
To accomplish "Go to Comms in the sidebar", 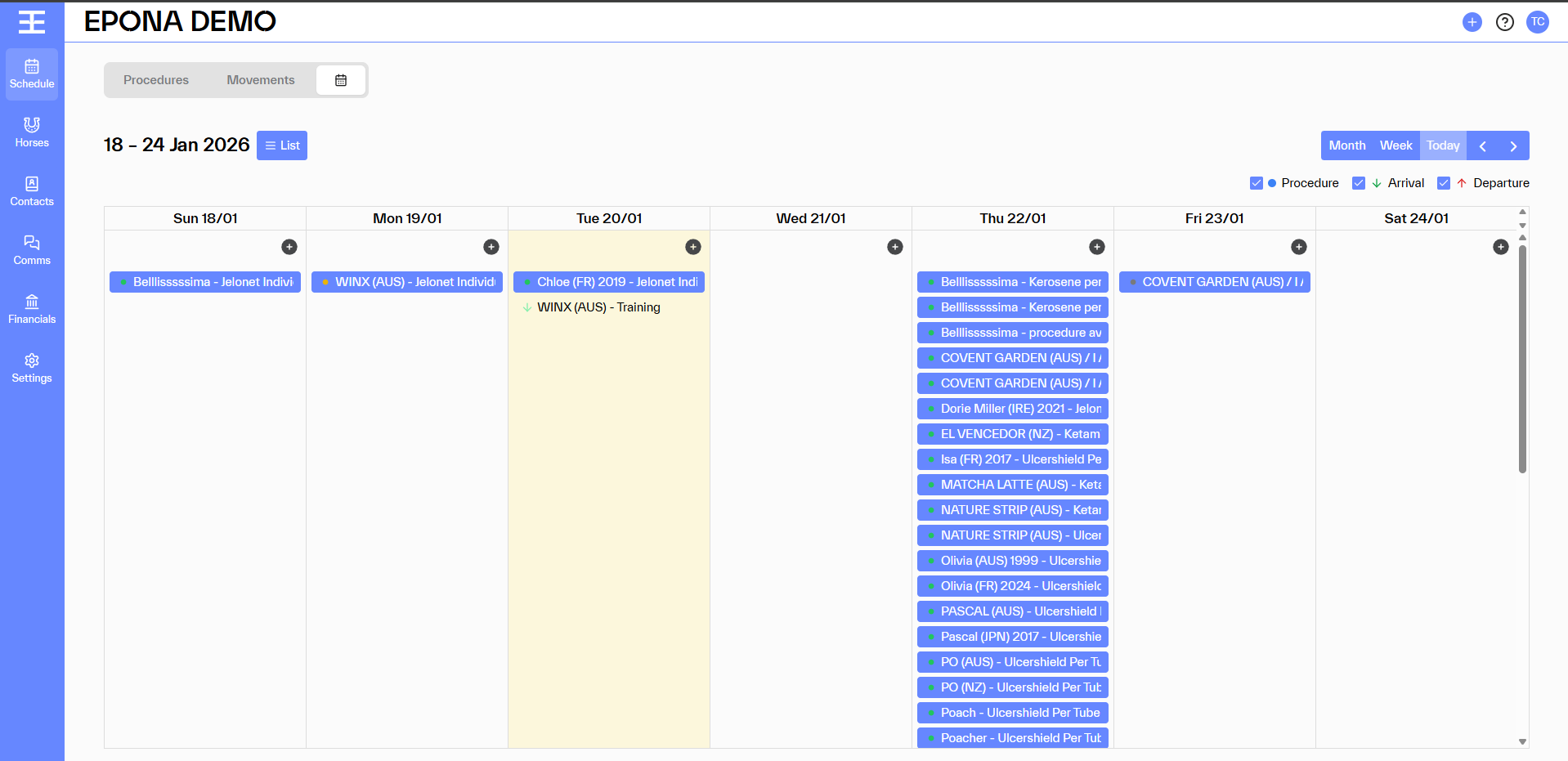I will point(32,250).
